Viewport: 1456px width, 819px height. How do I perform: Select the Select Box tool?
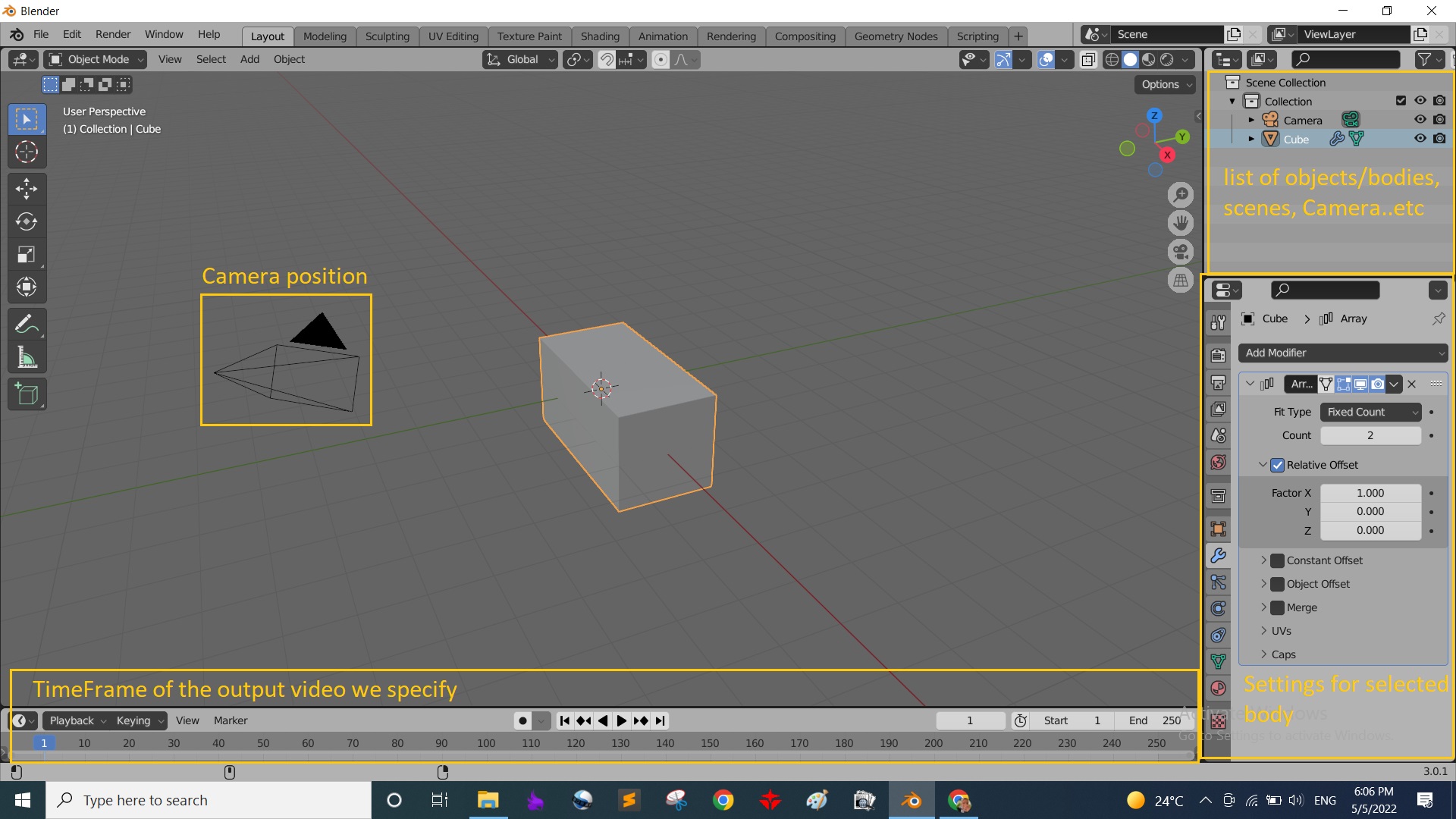coord(27,119)
